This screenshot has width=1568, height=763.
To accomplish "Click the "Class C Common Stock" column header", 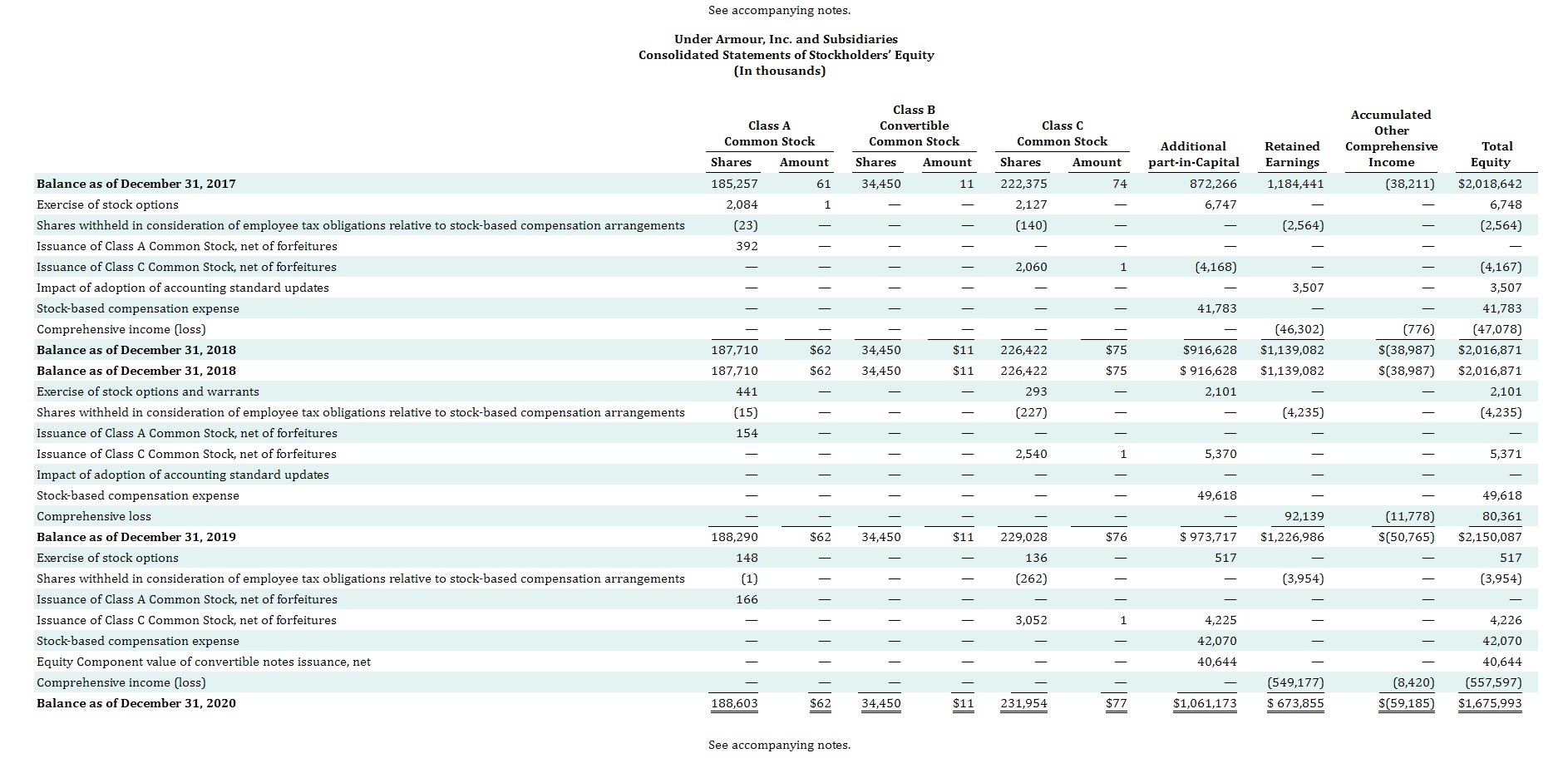I will point(1062,133).
